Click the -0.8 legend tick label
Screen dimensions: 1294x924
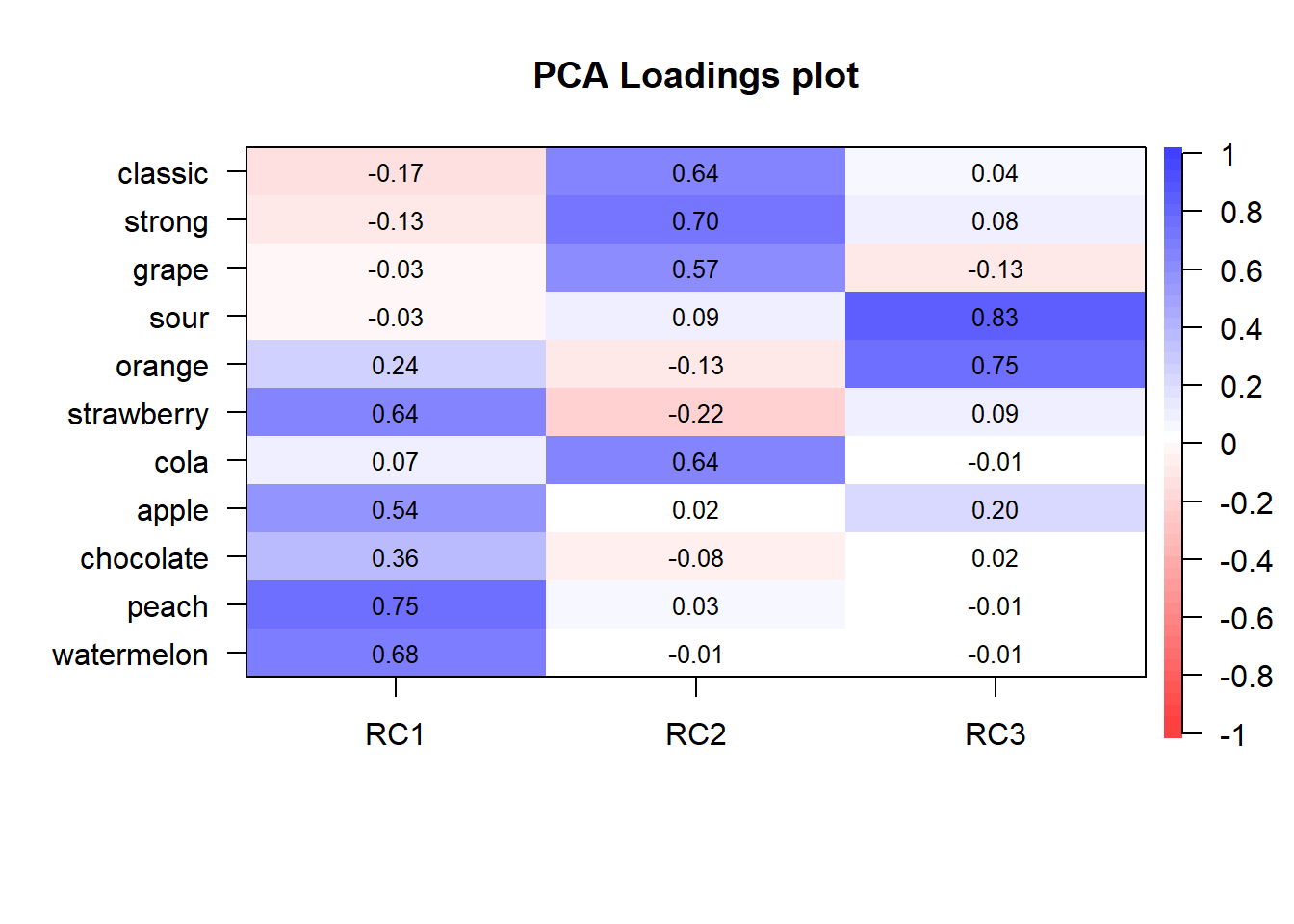1245,677
